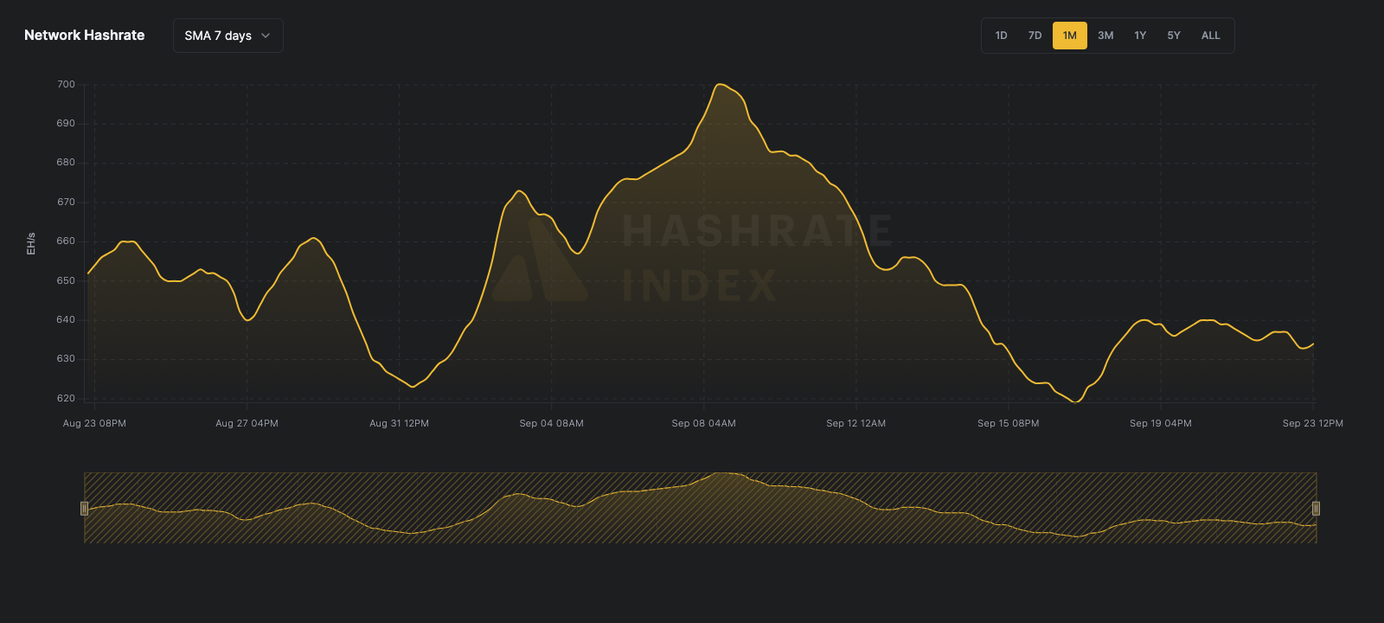The height and width of the screenshot is (623, 1384).
Task: Click the 700 y-axis value
Action: (x=66, y=84)
